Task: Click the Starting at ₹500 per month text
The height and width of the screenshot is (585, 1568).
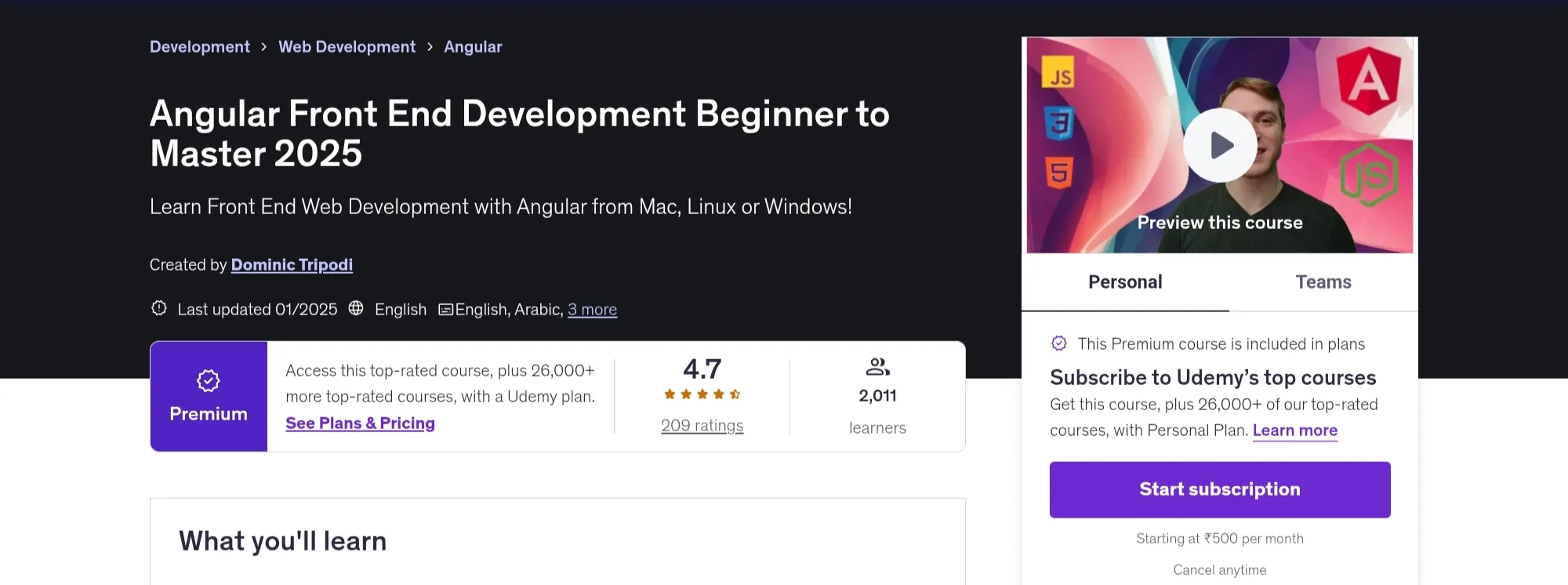Action: click(x=1220, y=539)
